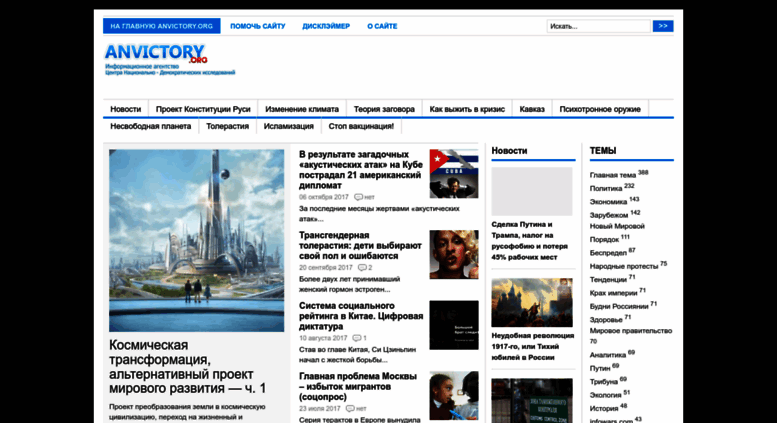Click the Новости sidebar section heading

(509, 151)
